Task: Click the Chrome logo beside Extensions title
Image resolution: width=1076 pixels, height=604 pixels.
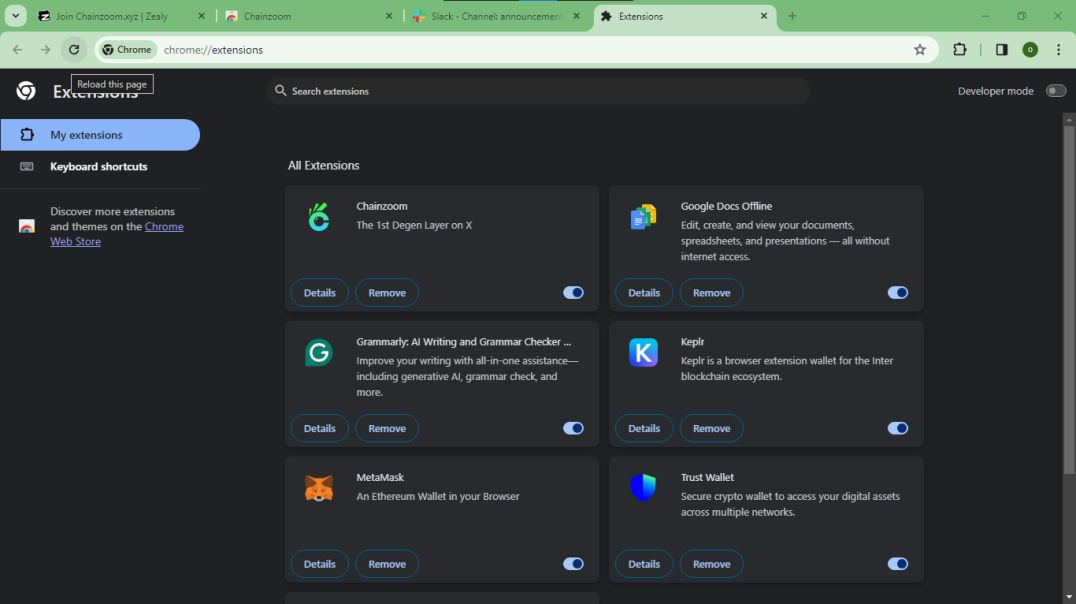Action: tap(26, 91)
